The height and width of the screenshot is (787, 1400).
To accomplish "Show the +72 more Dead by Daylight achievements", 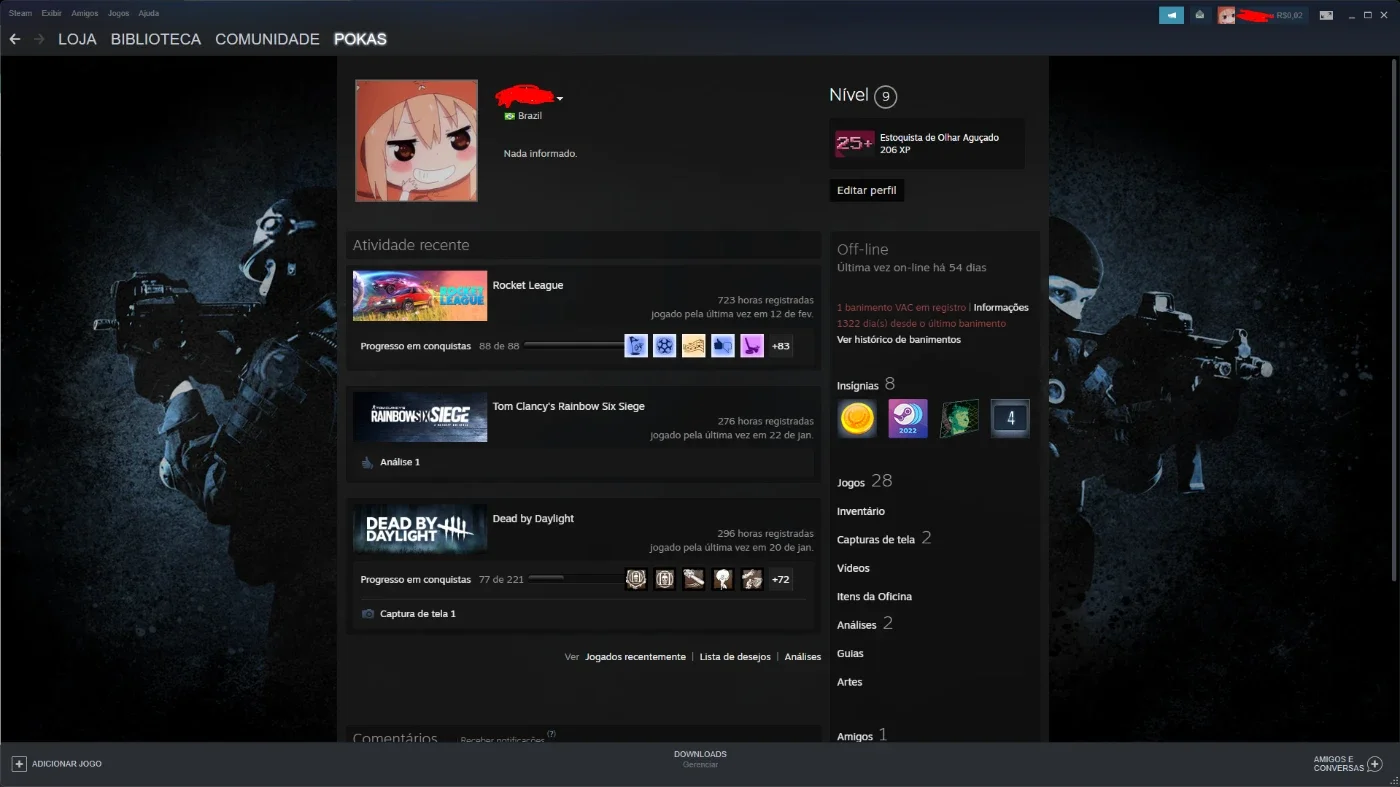I will pos(781,579).
